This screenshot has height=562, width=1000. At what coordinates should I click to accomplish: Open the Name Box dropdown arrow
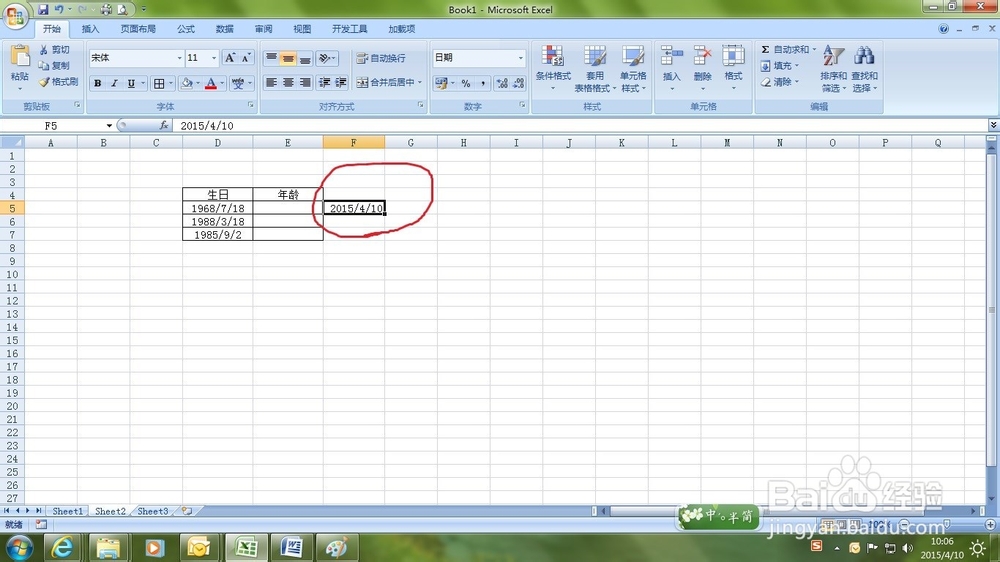(109, 126)
